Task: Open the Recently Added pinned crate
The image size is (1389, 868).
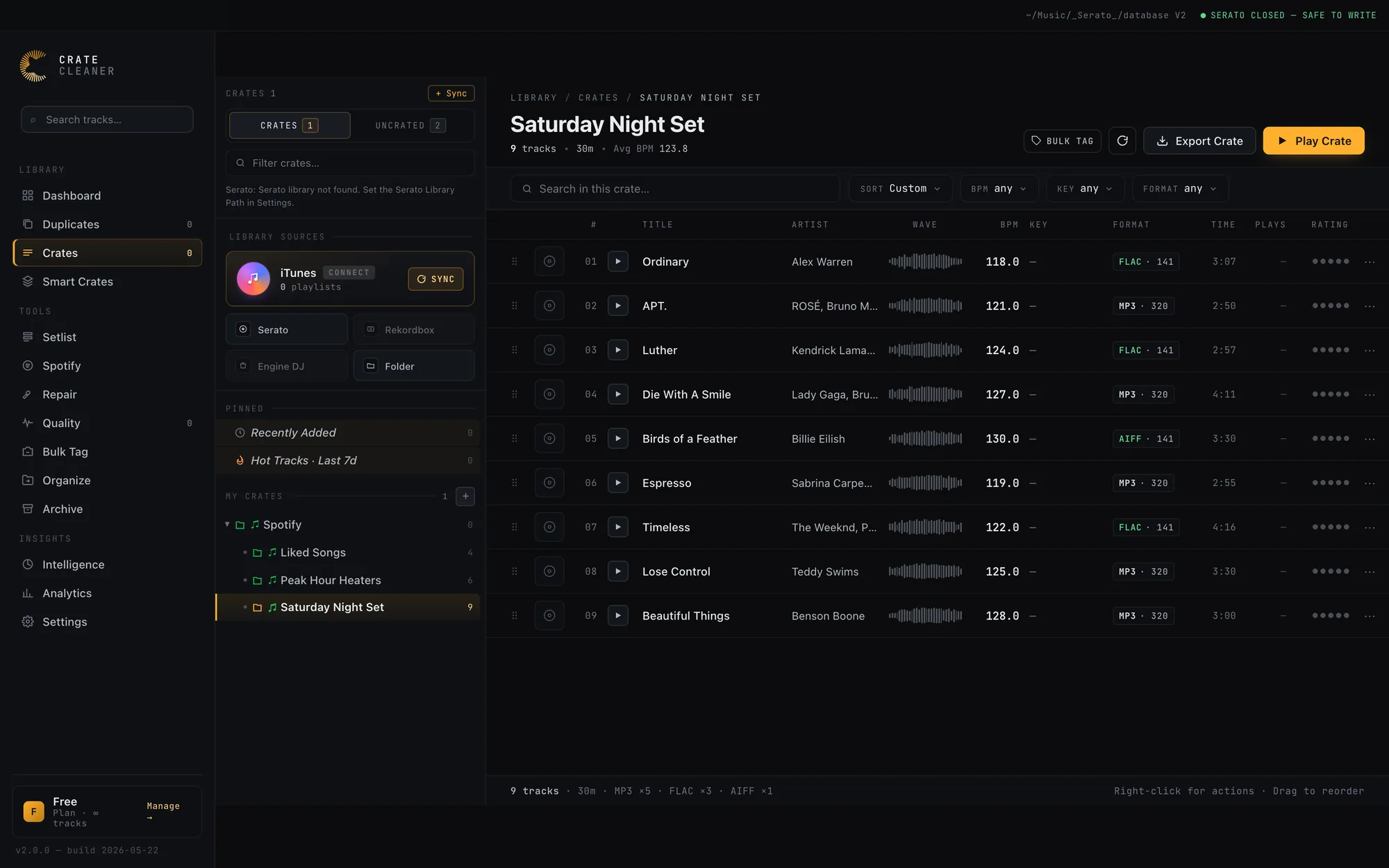Action: (x=348, y=433)
